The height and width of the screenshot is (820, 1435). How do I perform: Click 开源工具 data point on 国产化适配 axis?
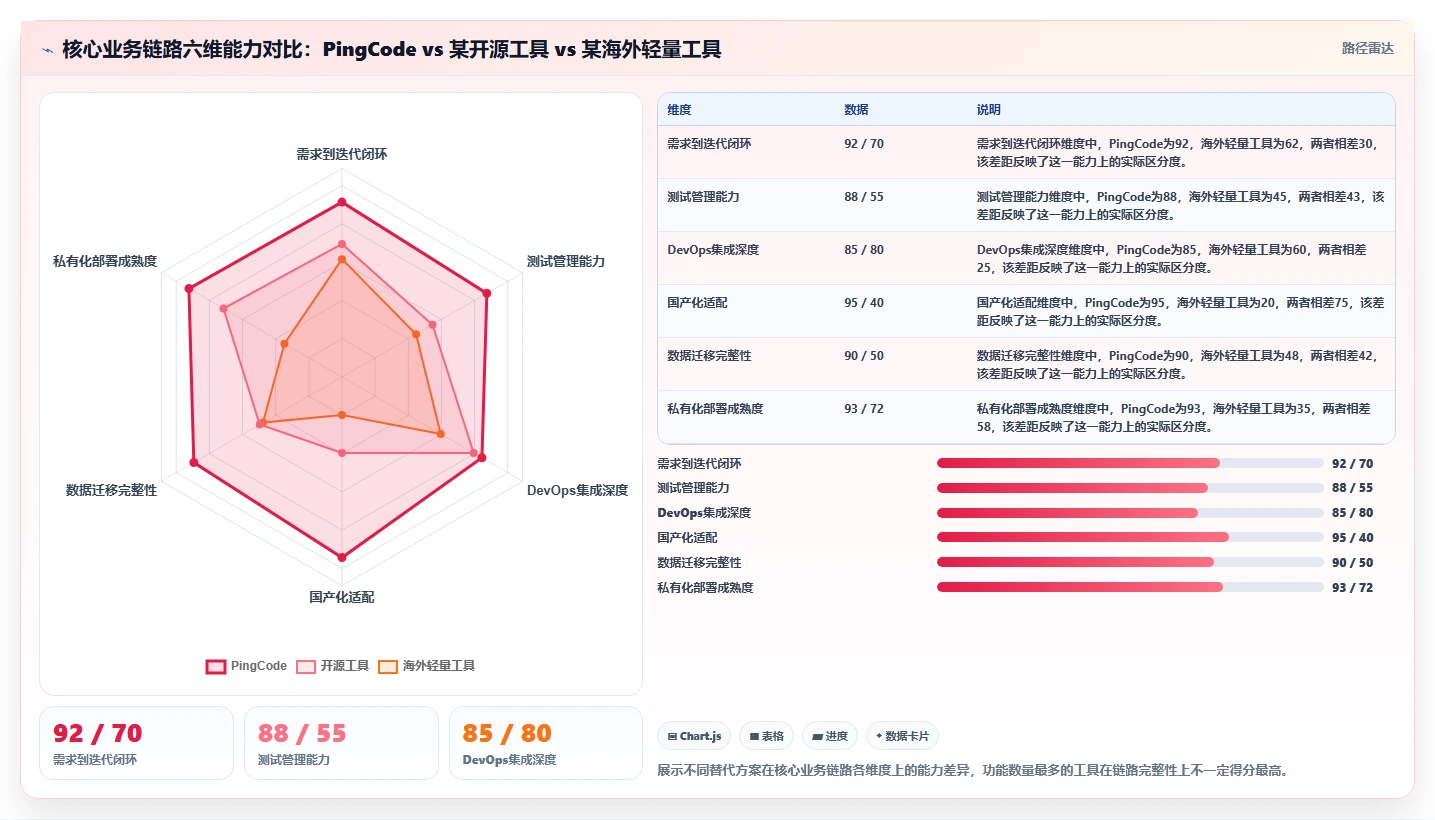point(342,453)
